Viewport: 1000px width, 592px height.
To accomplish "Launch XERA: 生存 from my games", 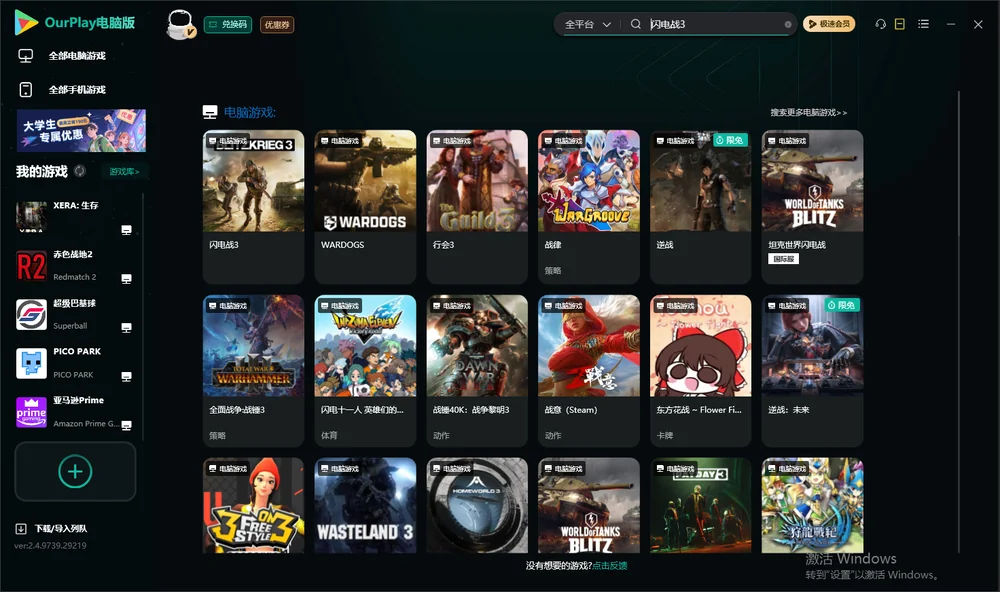I will (x=75, y=217).
